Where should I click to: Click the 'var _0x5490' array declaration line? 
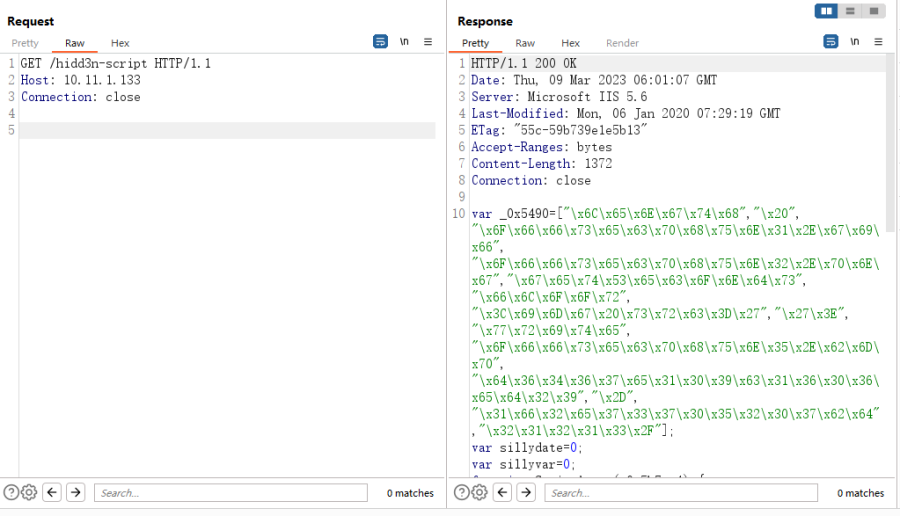pyautogui.click(x=635, y=214)
